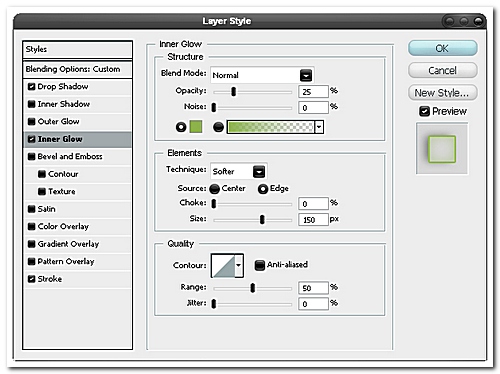Open the Gradient Overlay settings row

pos(77,244)
